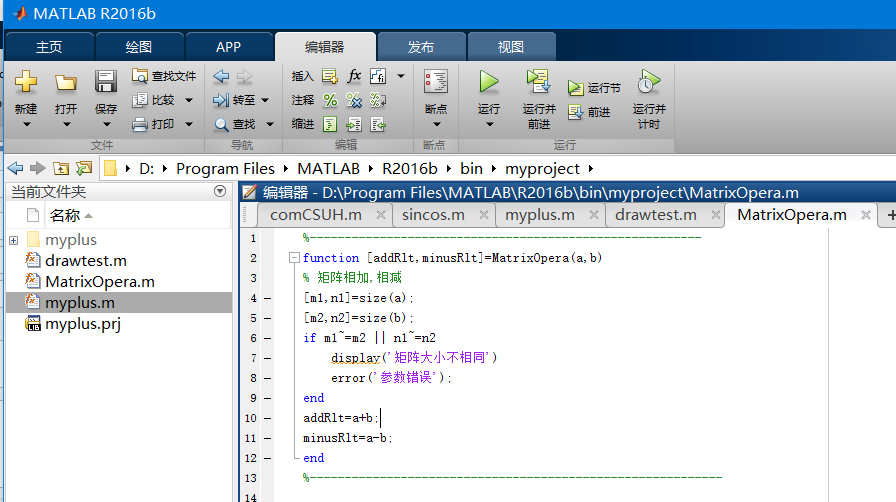896x502 pixels.
Task: Click the wrap comments icon
Action: 378,100
